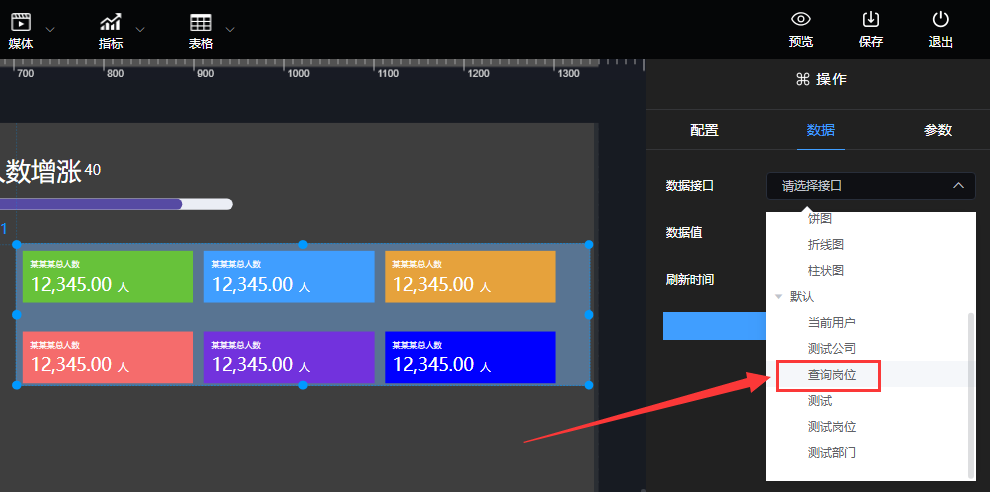Click the Table (表格) grid icon
990x492 pixels.
click(201, 20)
